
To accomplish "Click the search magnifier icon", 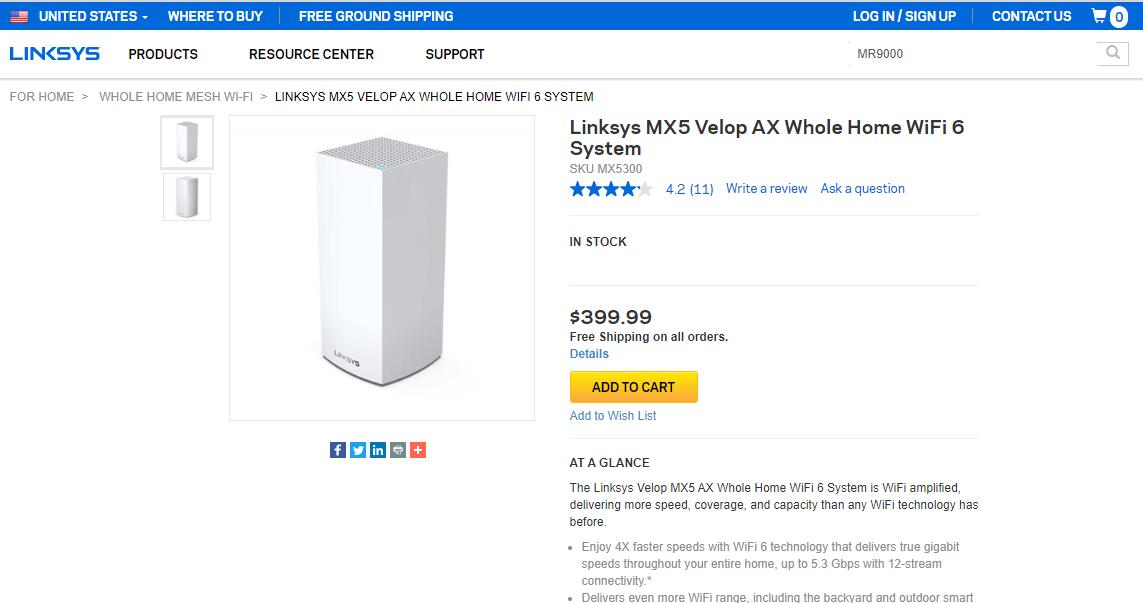I will click(x=1112, y=53).
